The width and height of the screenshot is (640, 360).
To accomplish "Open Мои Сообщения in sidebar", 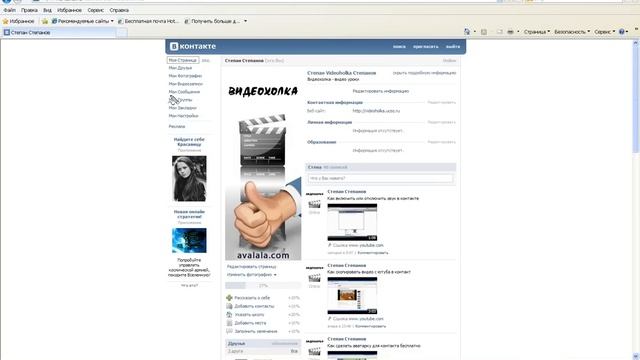I will tap(184, 92).
